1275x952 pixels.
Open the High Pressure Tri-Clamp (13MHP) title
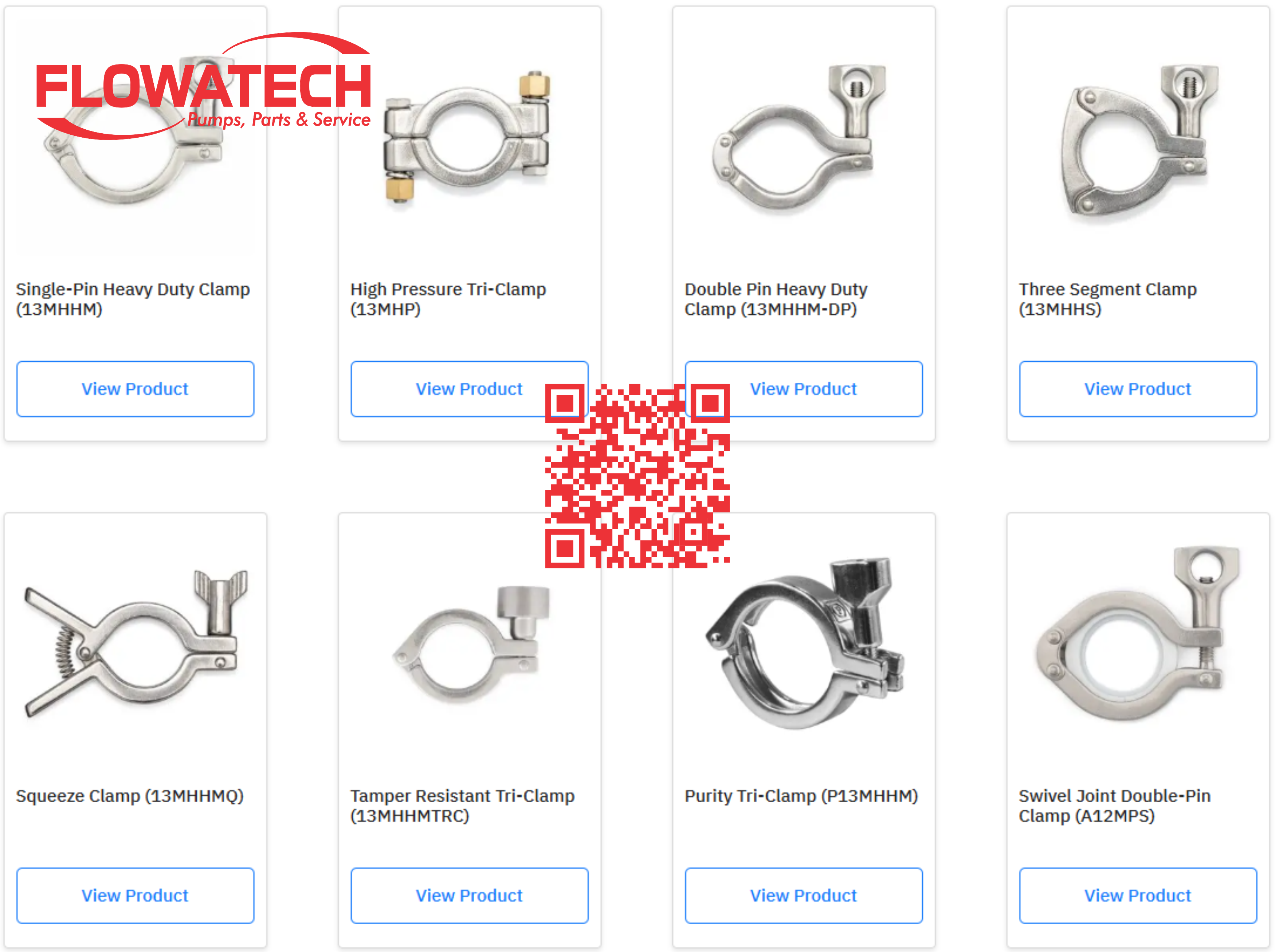tap(448, 299)
